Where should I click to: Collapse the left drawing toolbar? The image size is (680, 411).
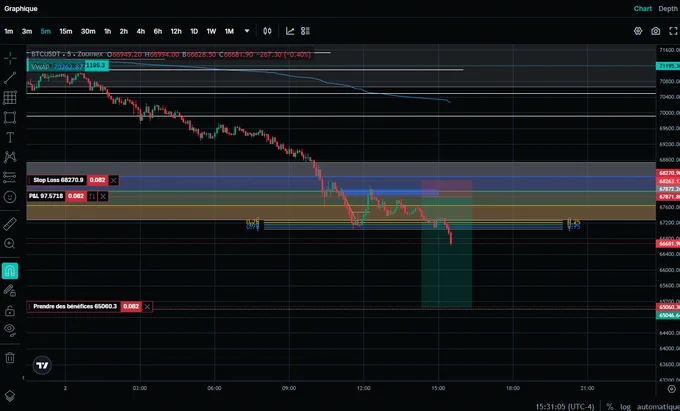tap(23, 378)
